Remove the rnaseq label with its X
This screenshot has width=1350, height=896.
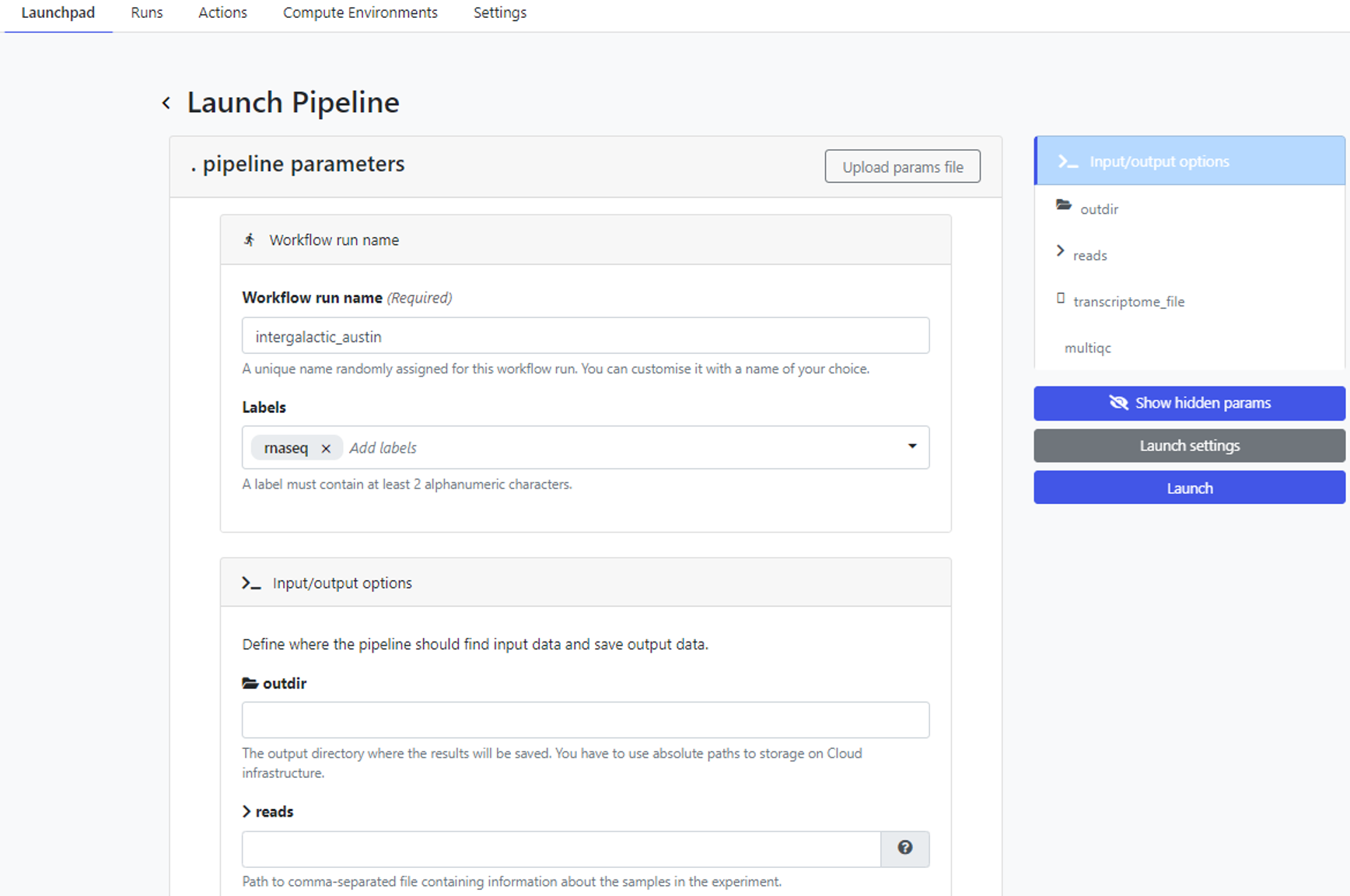click(326, 448)
